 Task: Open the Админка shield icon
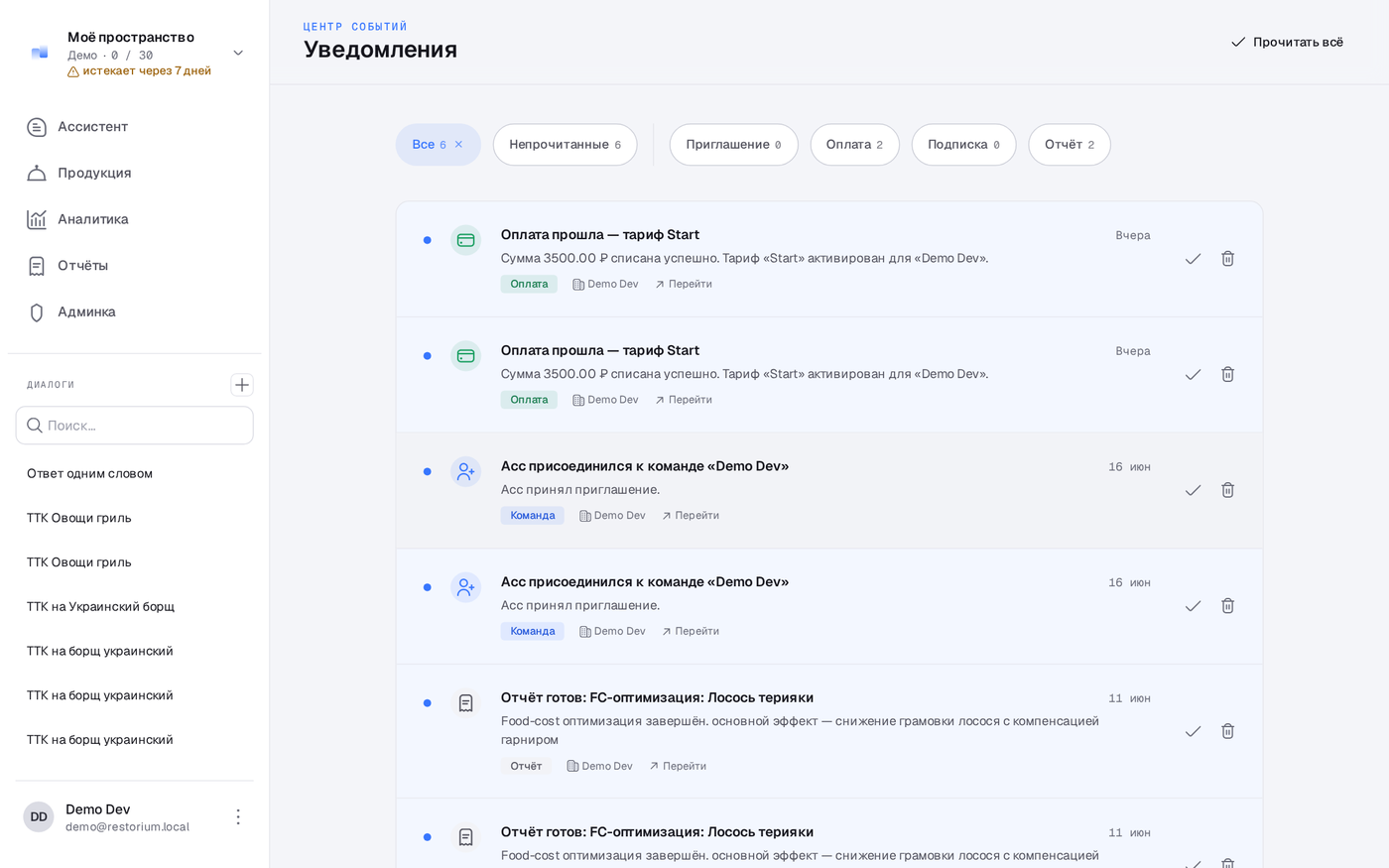pos(37,312)
